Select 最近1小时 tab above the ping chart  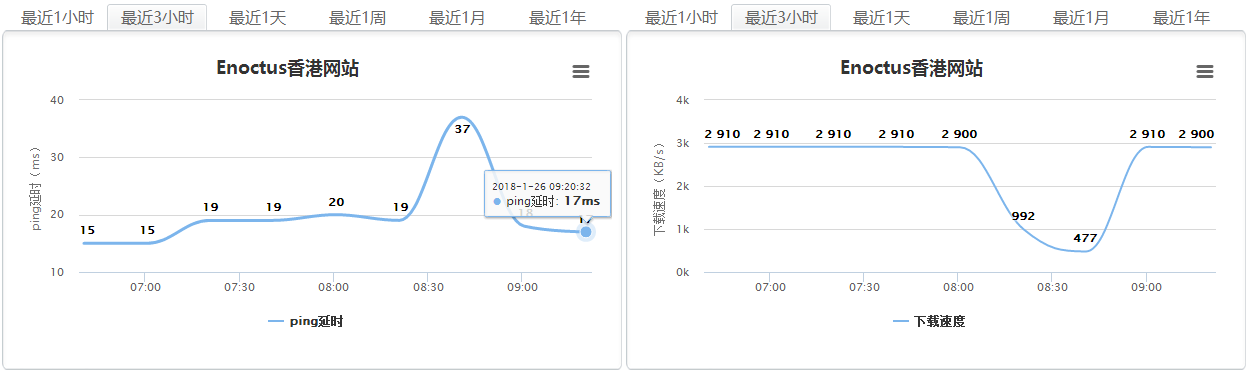pos(57,18)
